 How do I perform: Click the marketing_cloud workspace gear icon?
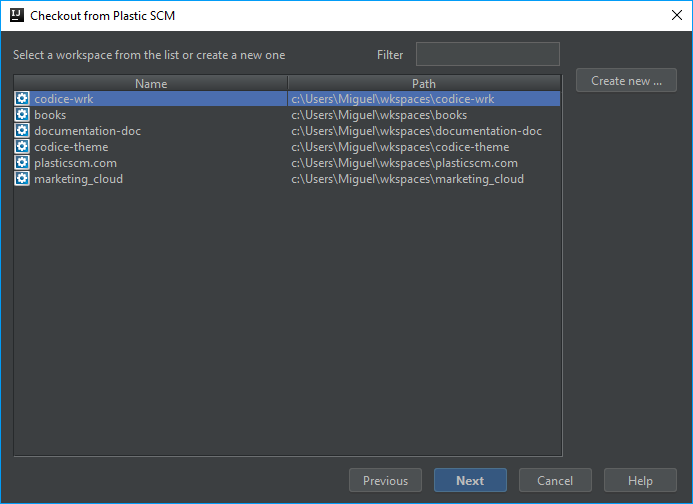coord(22,179)
